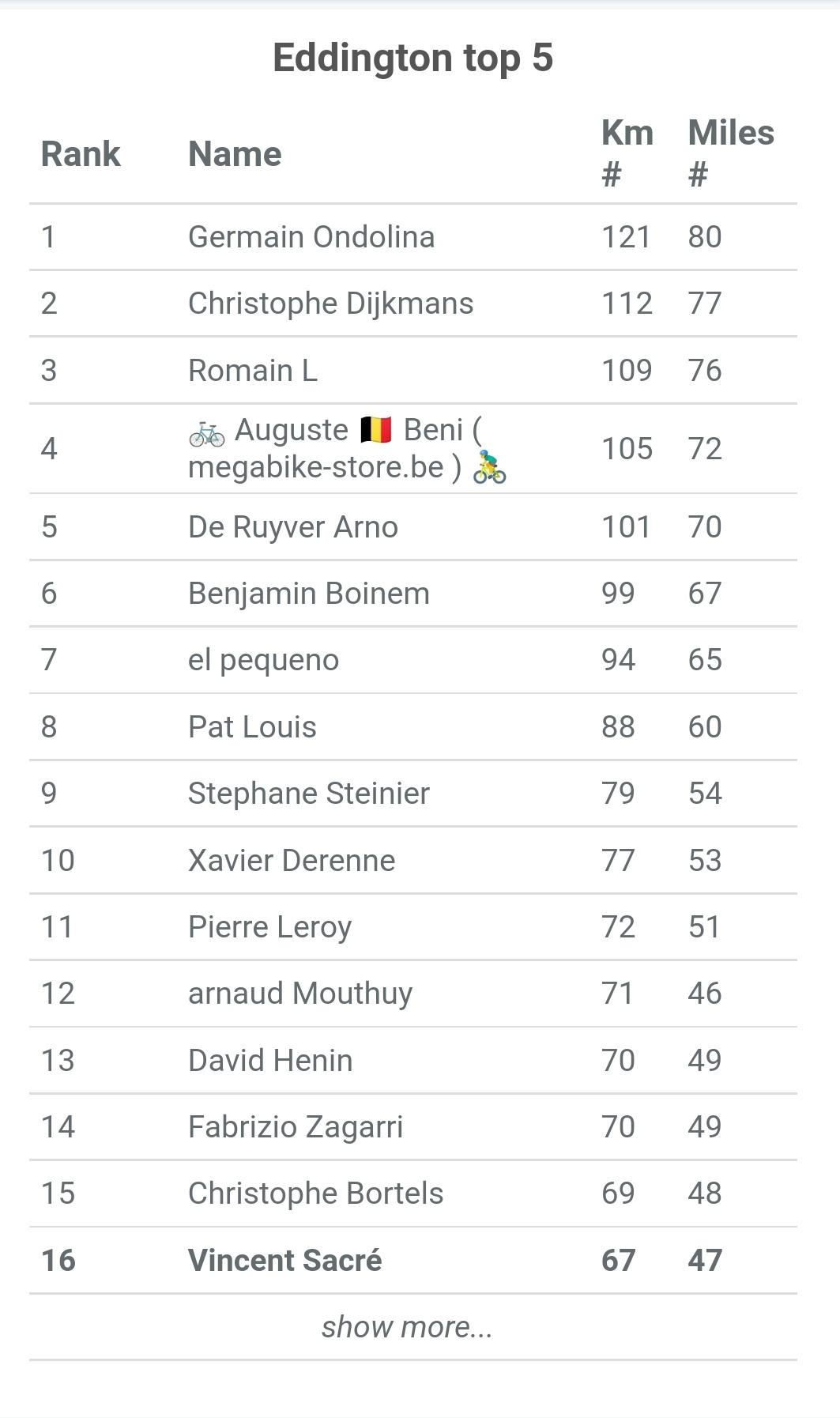The image size is (840, 1418).
Task: Click the Miles # column header
Action: click(731, 153)
